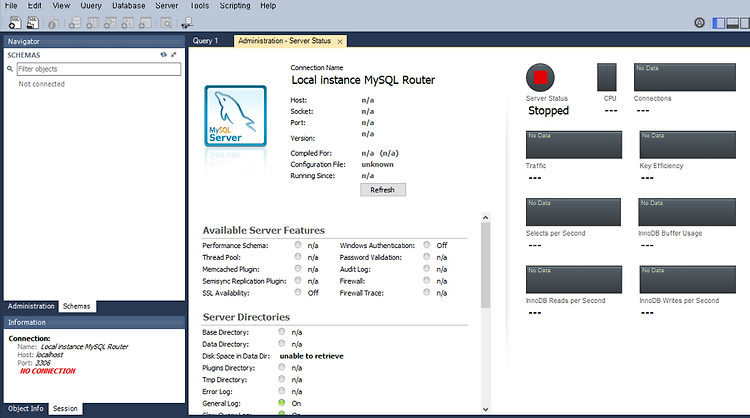Click the Performance Schema status indicator
The image size is (750, 418).
tap(298, 244)
